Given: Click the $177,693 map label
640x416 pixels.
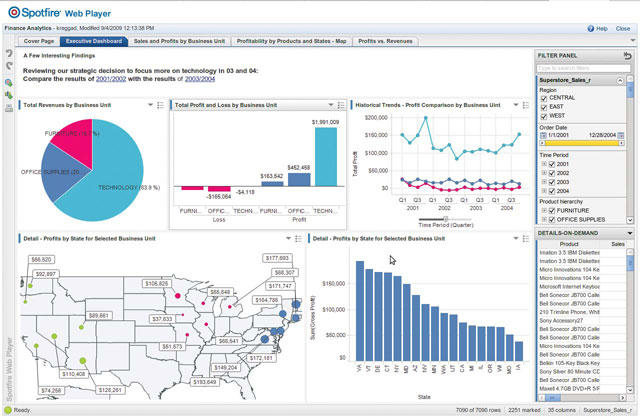Looking at the screenshot, I should (277, 258).
